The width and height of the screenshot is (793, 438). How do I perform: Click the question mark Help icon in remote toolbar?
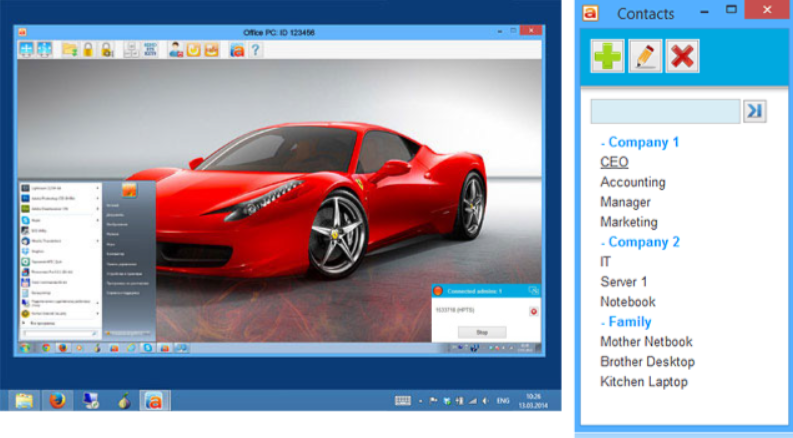pyautogui.click(x=256, y=49)
